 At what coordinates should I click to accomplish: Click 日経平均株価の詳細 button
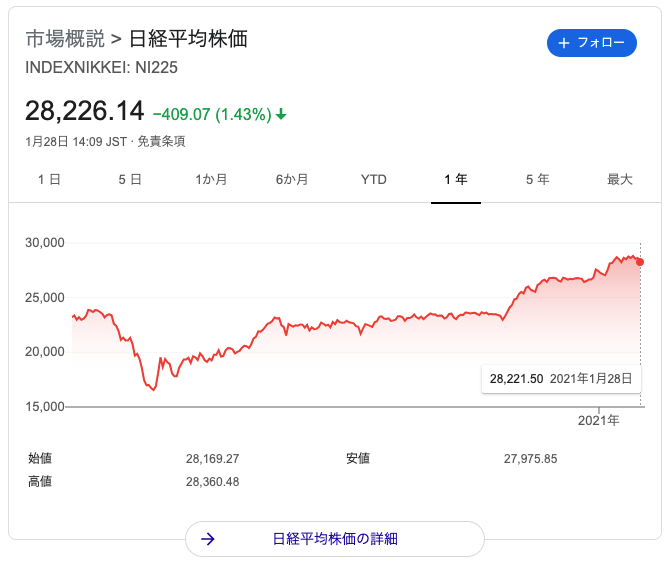[335, 539]
